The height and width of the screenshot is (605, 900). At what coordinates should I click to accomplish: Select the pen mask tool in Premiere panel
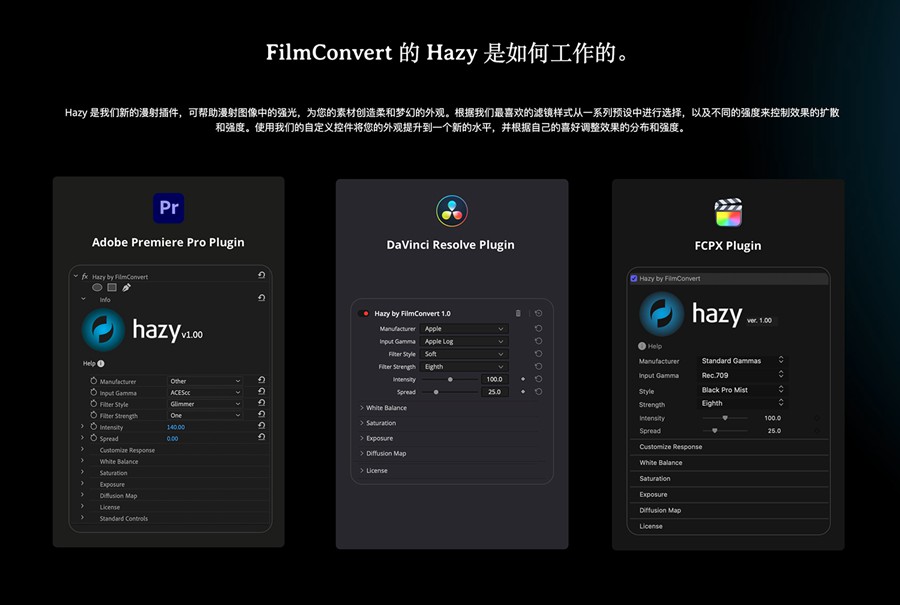(127, 287)
